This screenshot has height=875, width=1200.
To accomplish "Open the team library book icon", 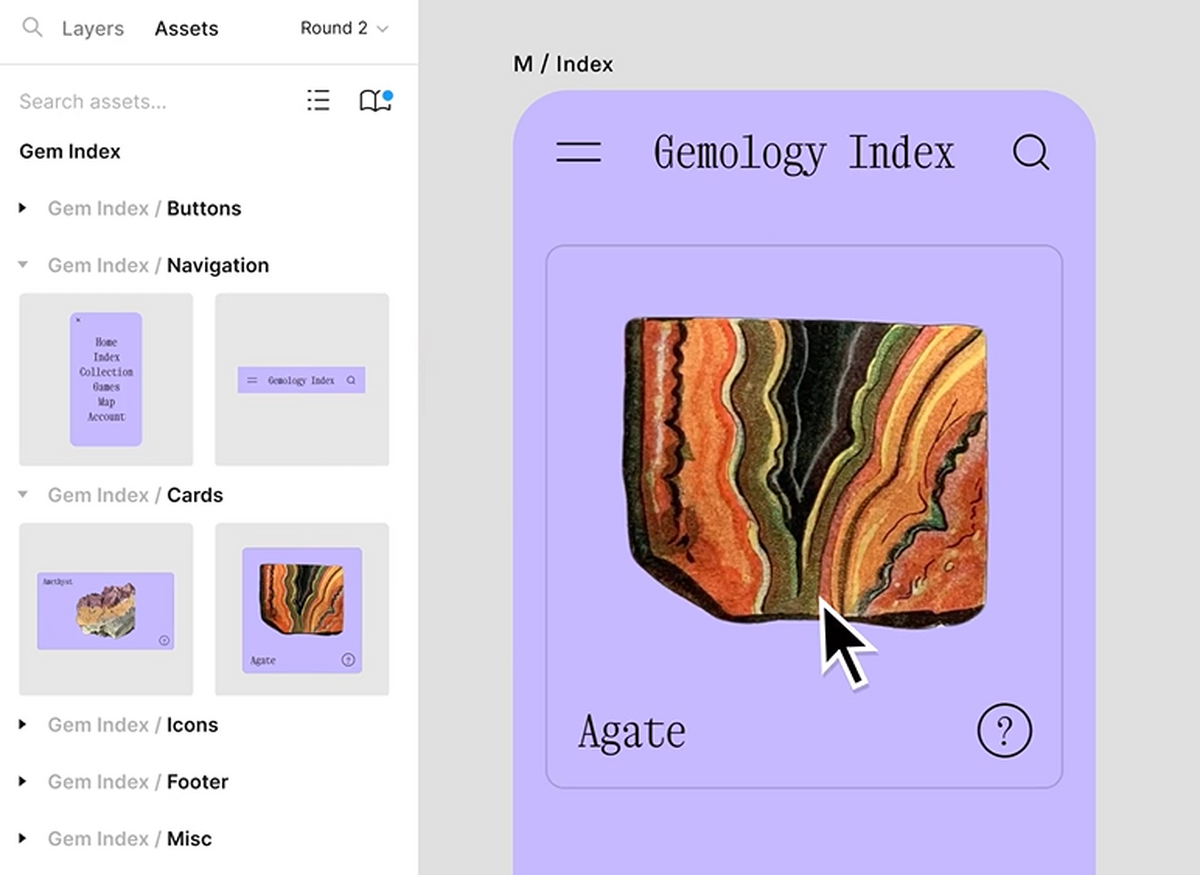I will point(374,100).
